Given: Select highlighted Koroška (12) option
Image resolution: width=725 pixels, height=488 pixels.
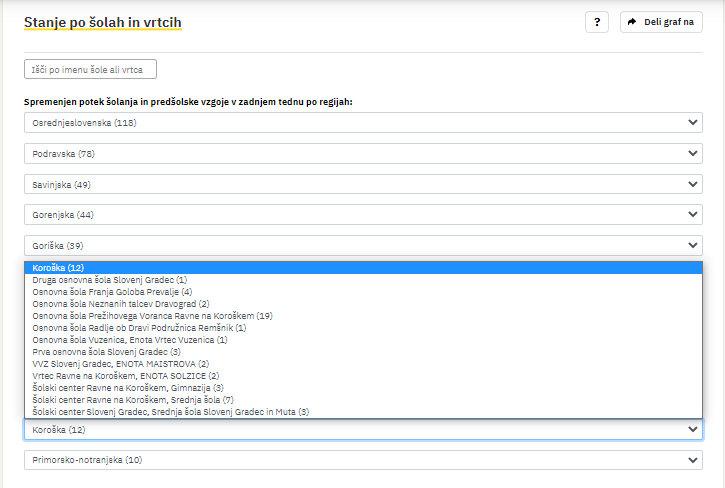Looking at the screenshot, I should [58, 268].
